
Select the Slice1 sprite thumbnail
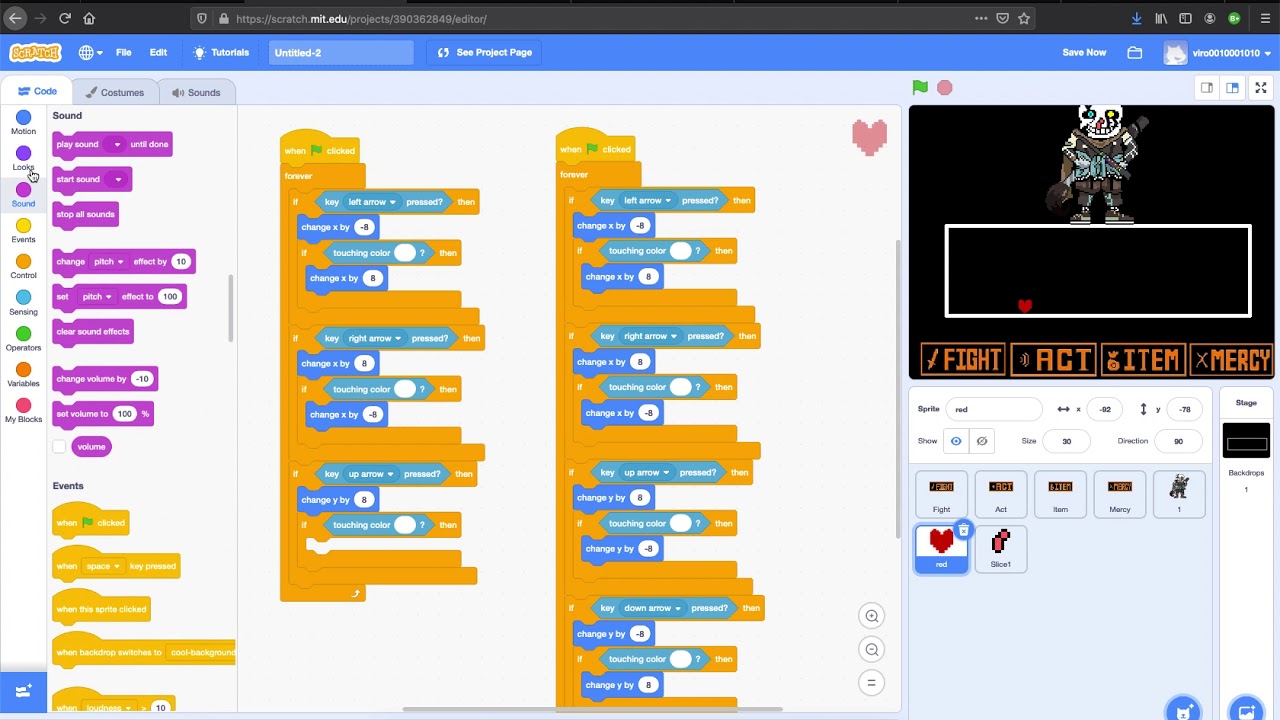point(1001,549)
